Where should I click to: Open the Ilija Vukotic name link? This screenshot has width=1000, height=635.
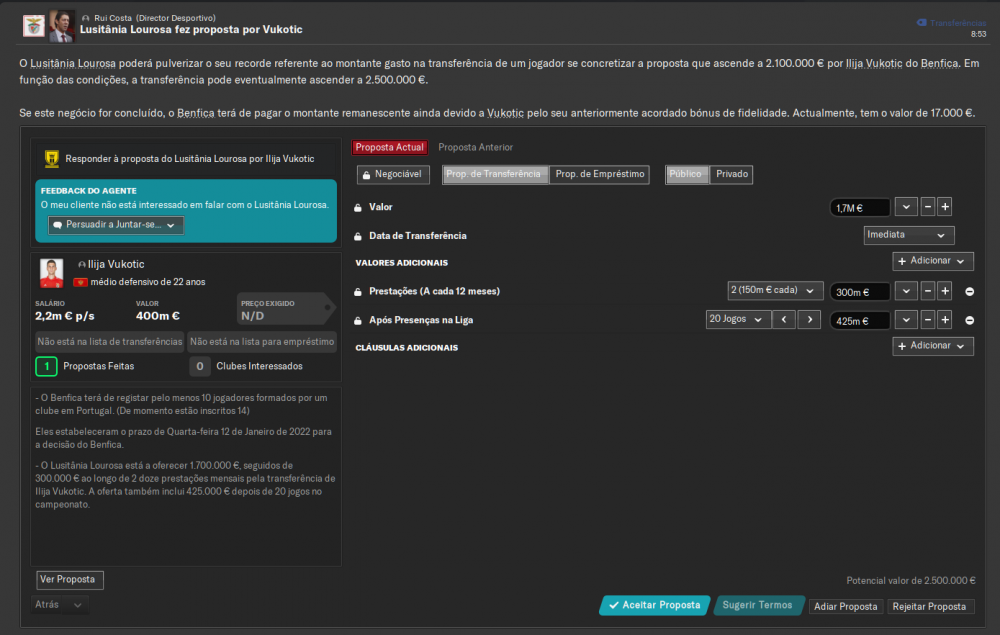[x=115, y=264]
